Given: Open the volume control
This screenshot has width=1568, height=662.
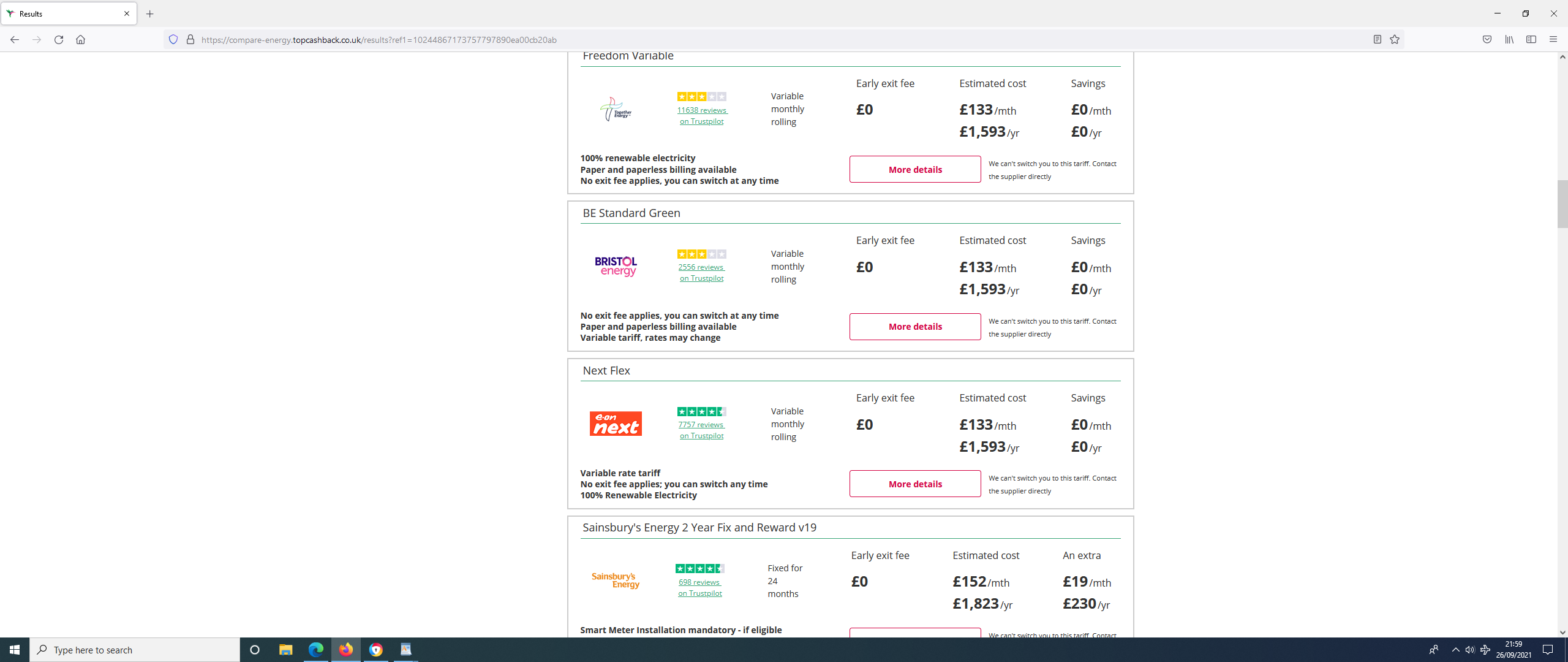Looking at the screenshot, I should [x=1469, y=650].
